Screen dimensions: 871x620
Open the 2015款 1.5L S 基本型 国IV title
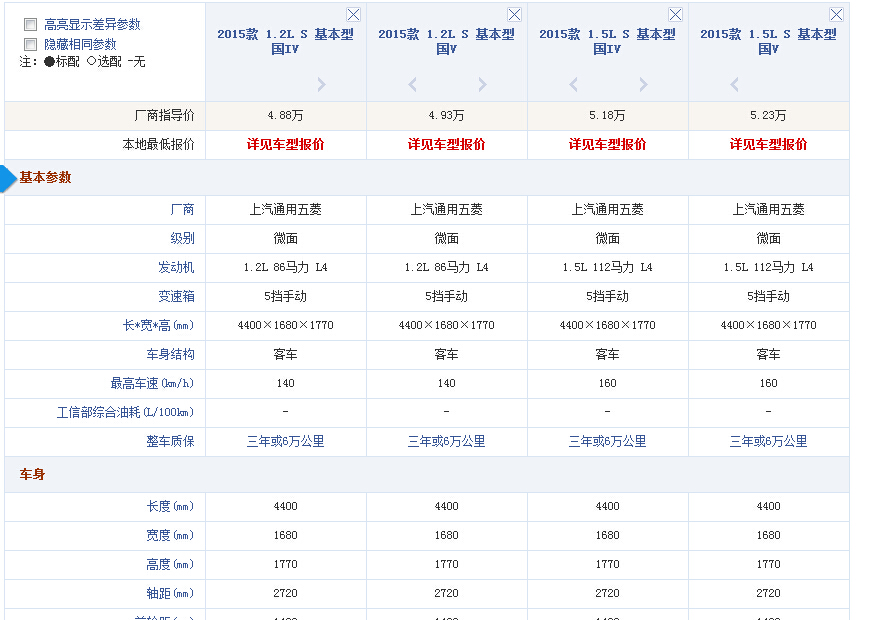pyautogui.click(x=607, y=41)
